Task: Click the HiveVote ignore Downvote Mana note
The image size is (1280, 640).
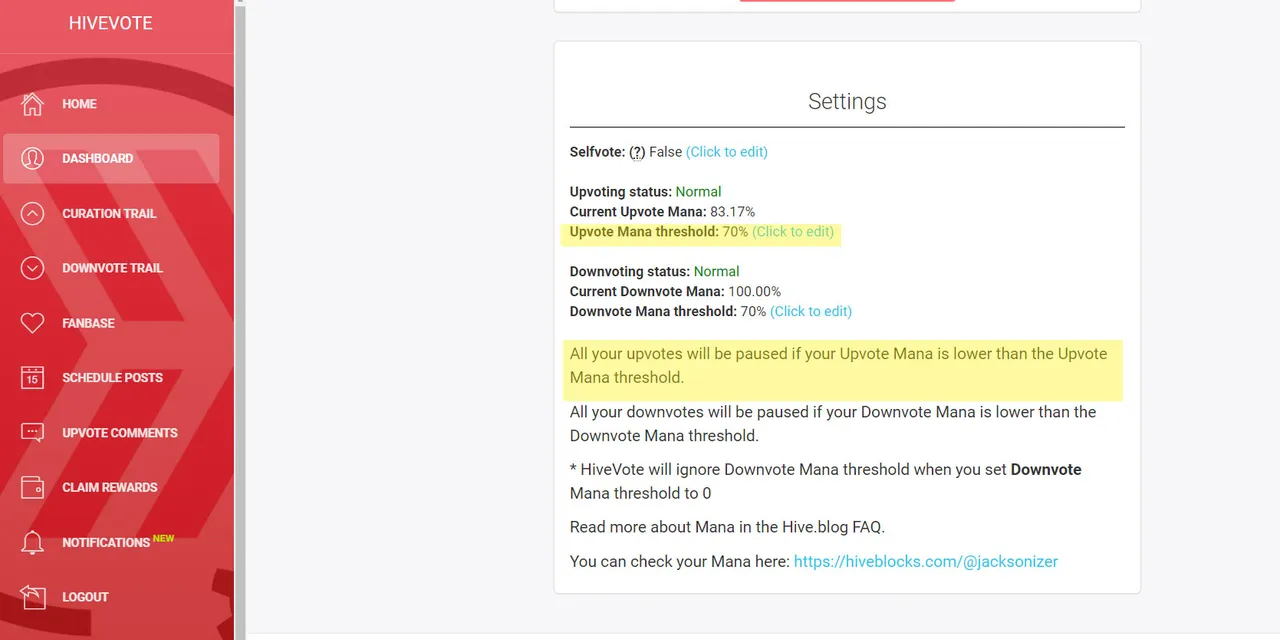Action: (825, 481)
